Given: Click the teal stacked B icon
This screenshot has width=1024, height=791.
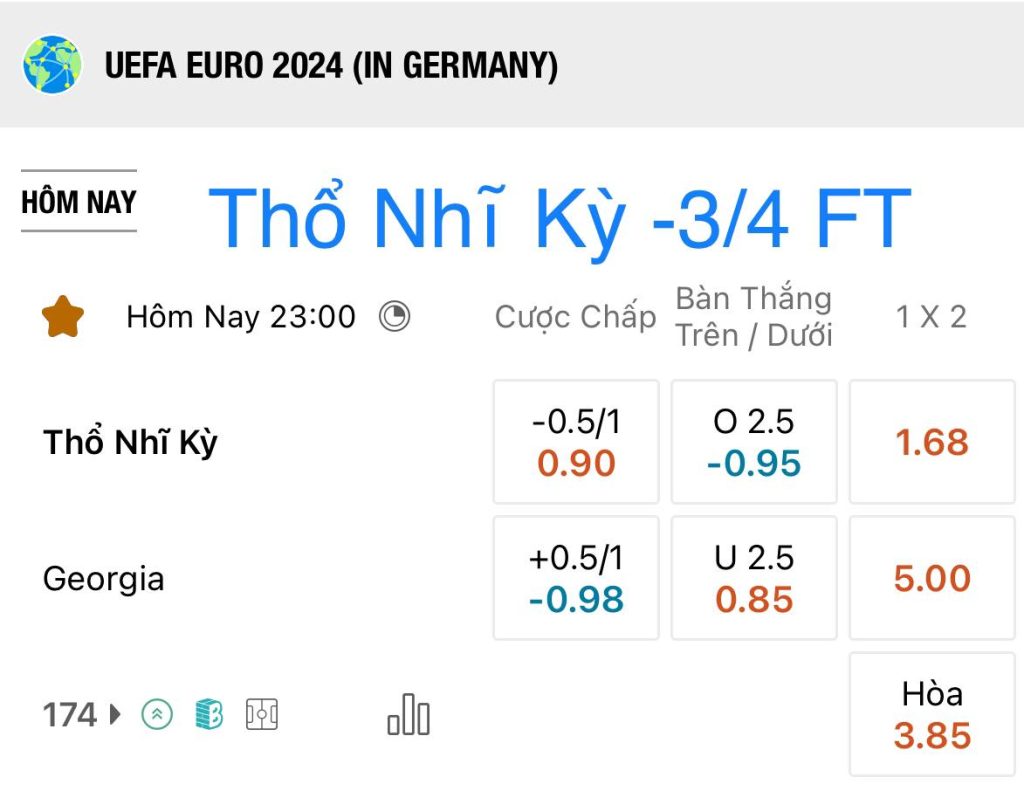Looking at the screenshot, I should [x=209, y=714].
